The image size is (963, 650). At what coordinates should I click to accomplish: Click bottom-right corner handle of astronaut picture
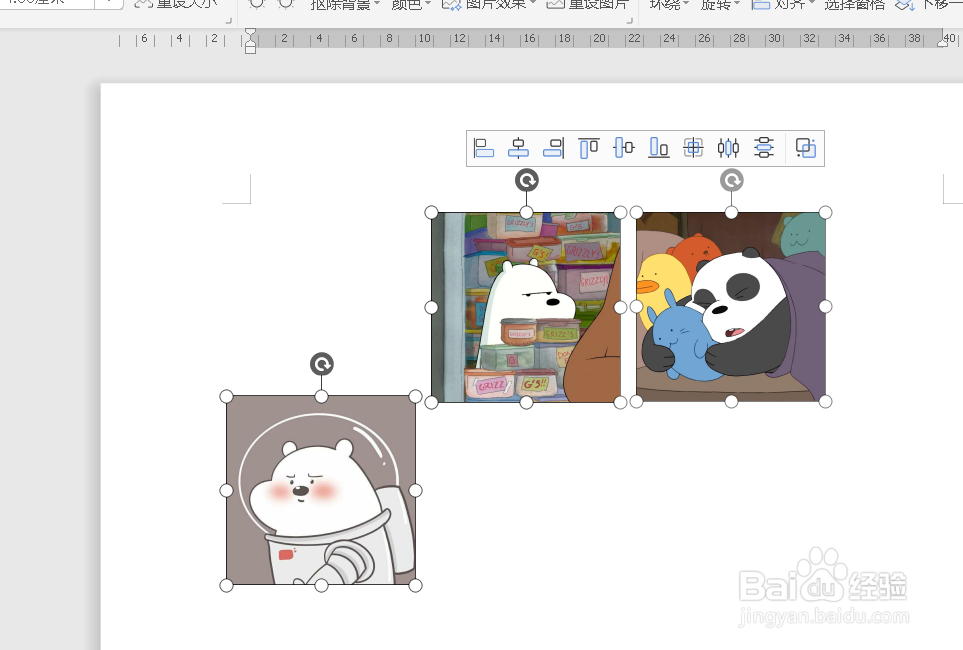coord(415,585)
